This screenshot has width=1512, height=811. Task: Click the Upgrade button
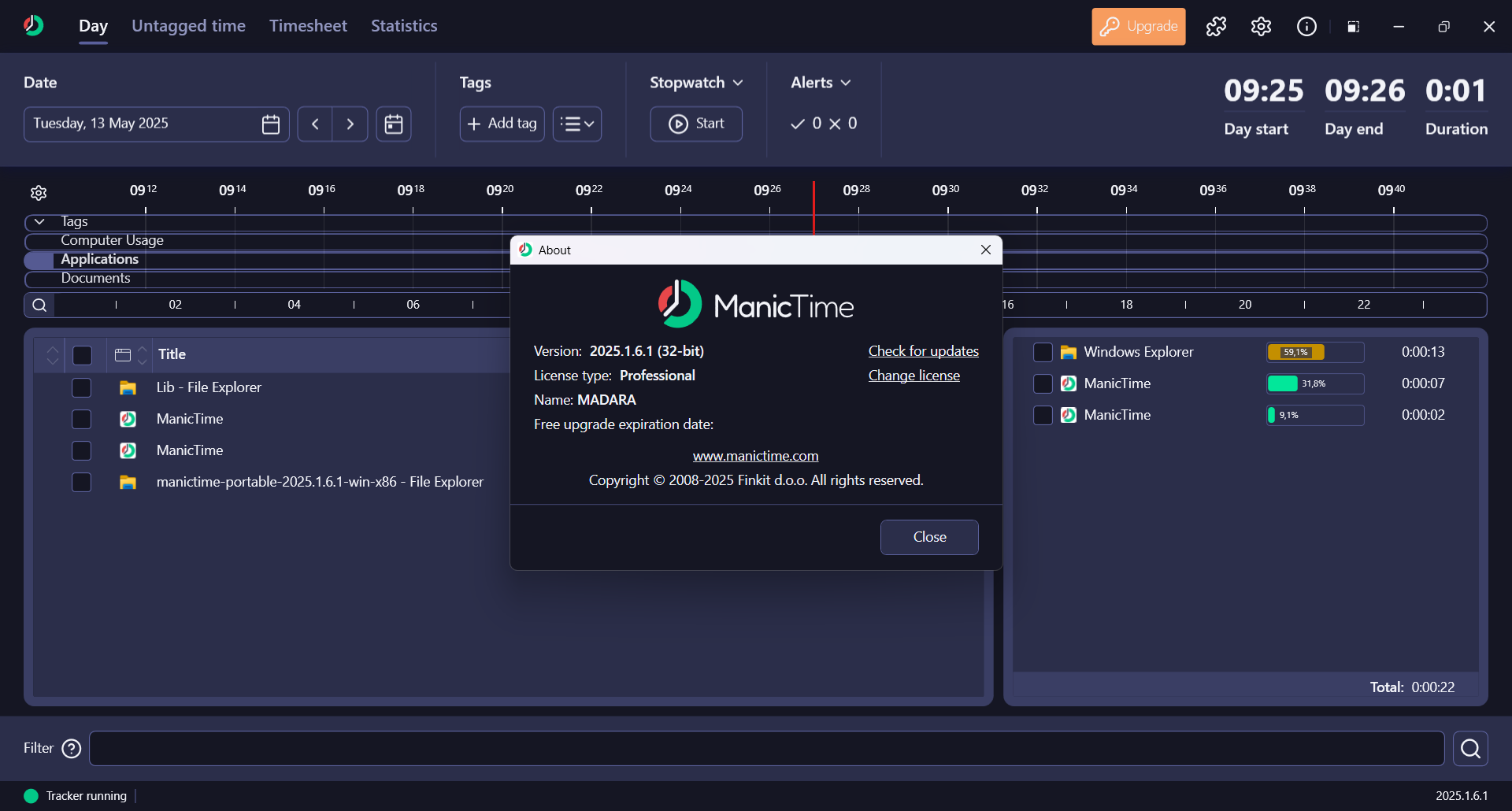(1138, 27)
